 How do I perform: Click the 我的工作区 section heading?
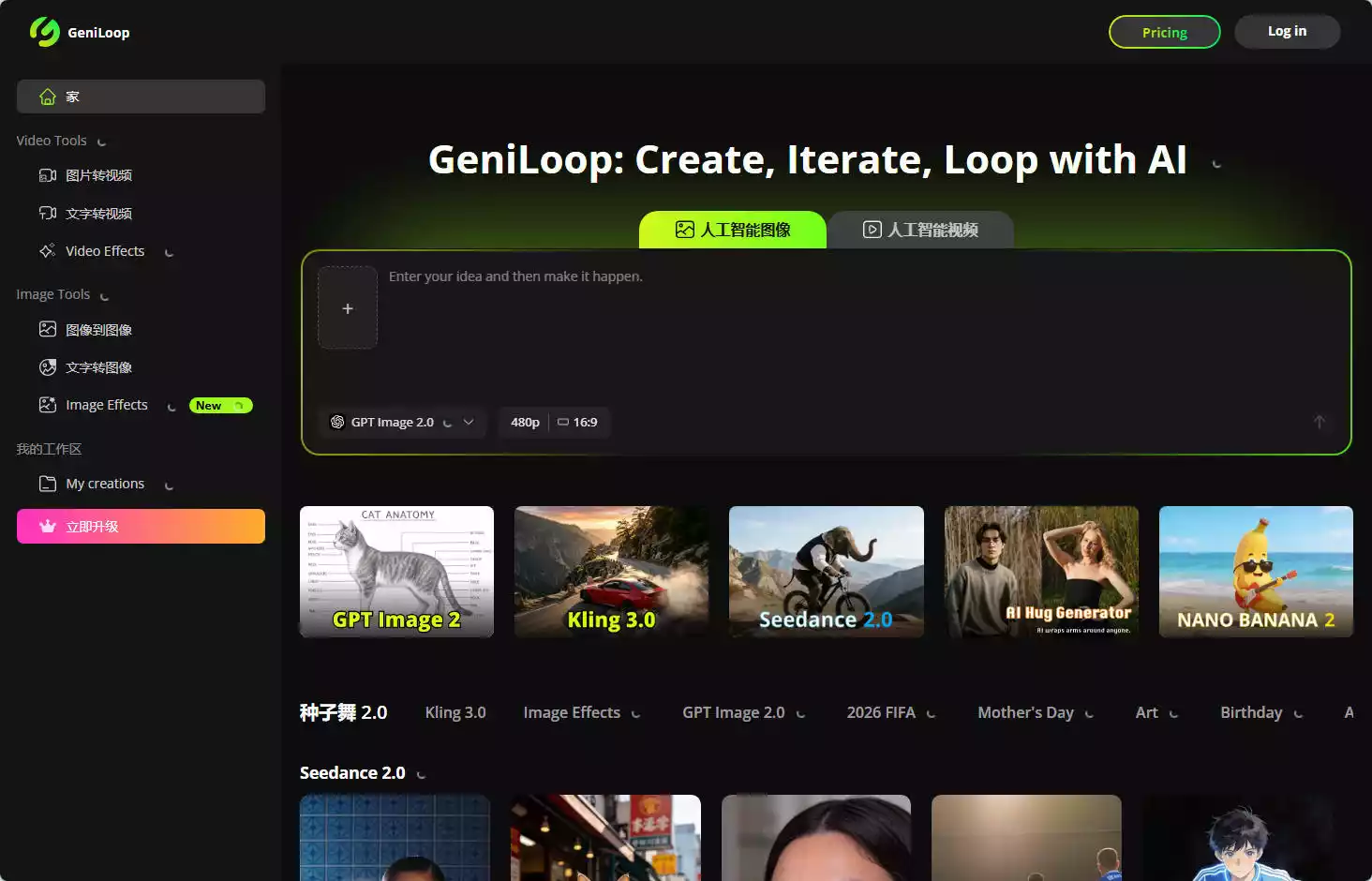click(x=49, y=449)
